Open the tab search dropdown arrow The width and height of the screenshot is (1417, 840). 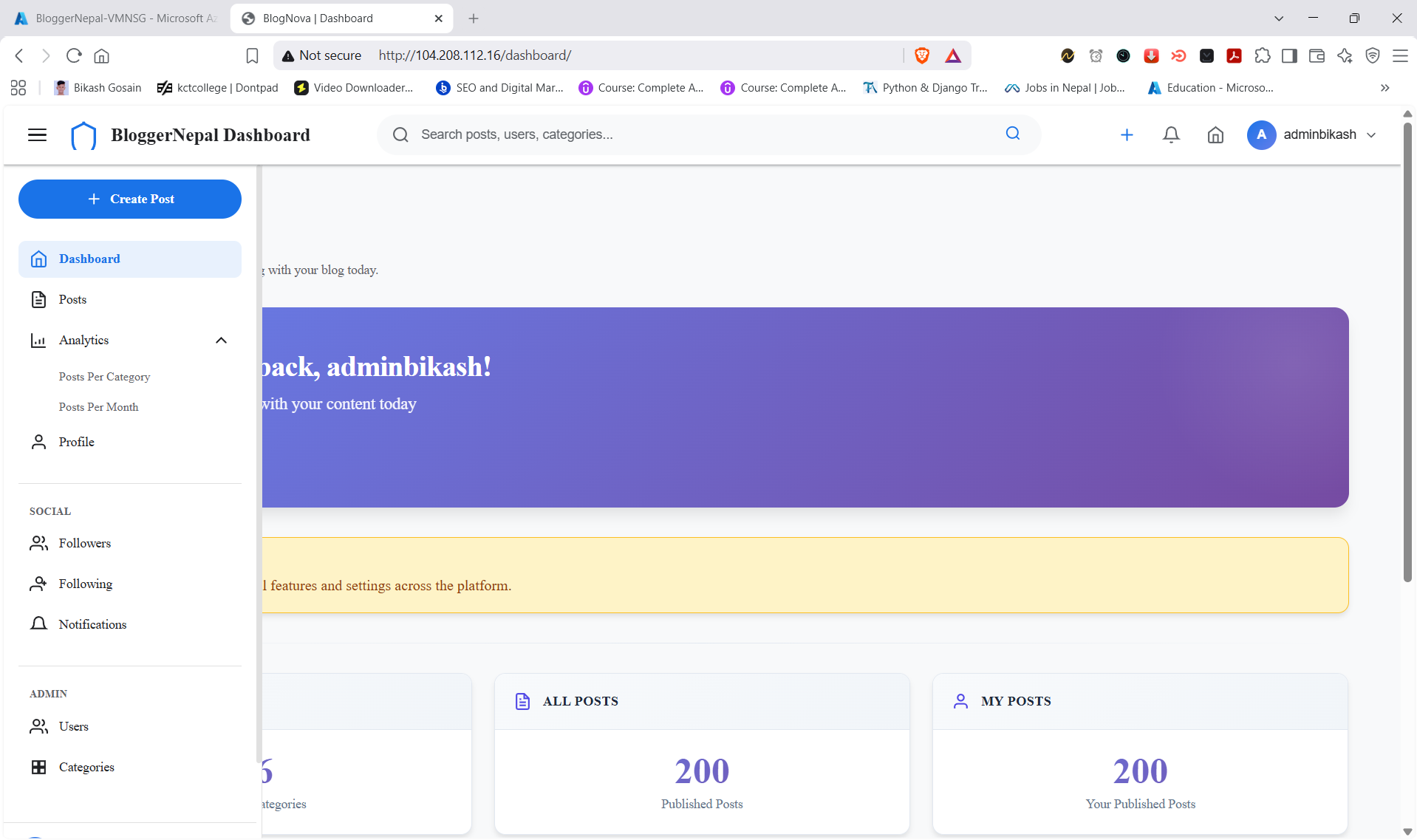coord(1279,18)
